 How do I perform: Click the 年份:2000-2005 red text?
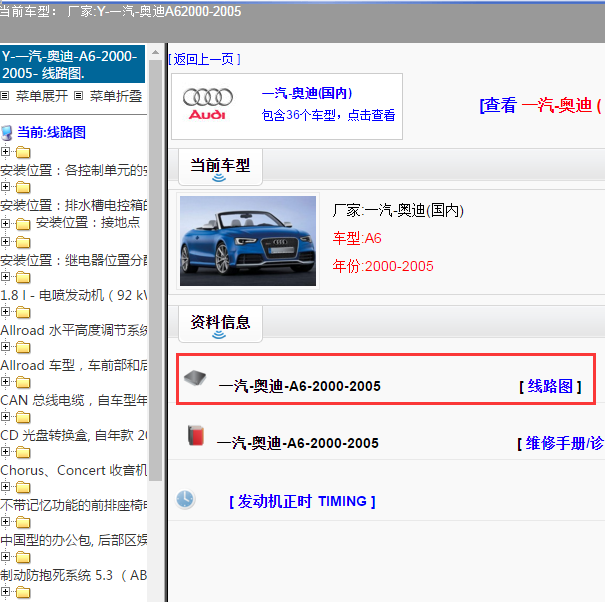pos(383,266)
